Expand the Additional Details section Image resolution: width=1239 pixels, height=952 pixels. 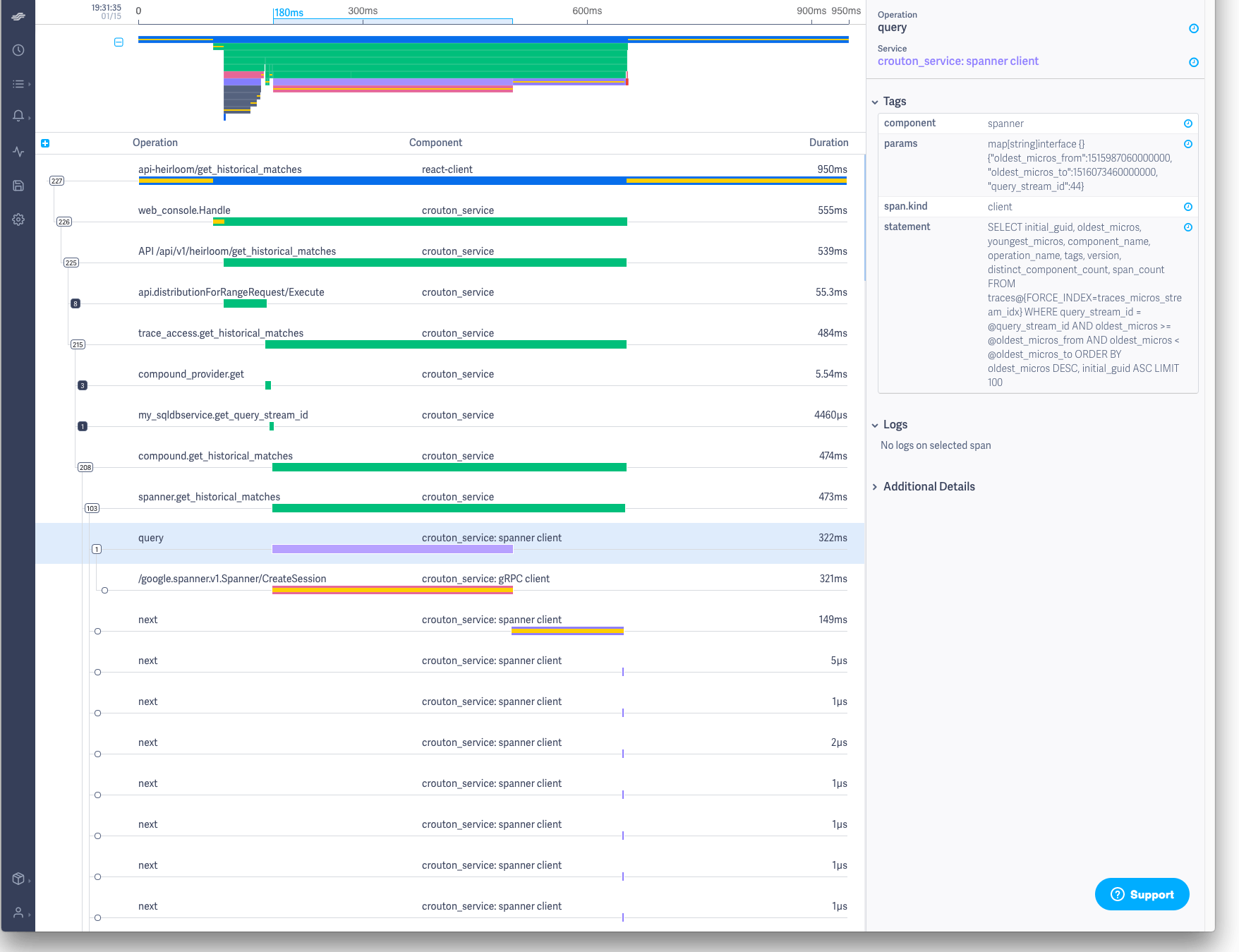(875, 487)
